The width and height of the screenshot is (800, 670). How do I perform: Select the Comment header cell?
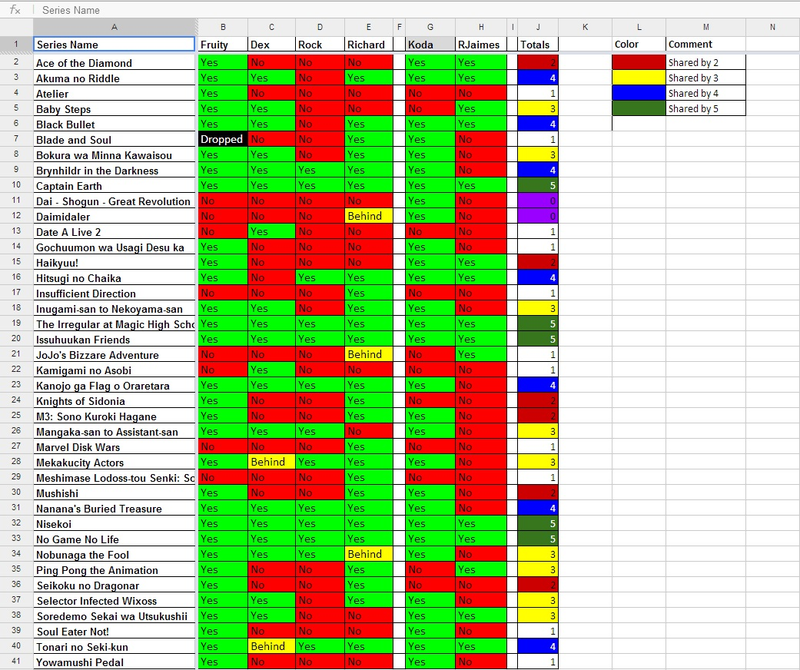[x=706, y=44]
